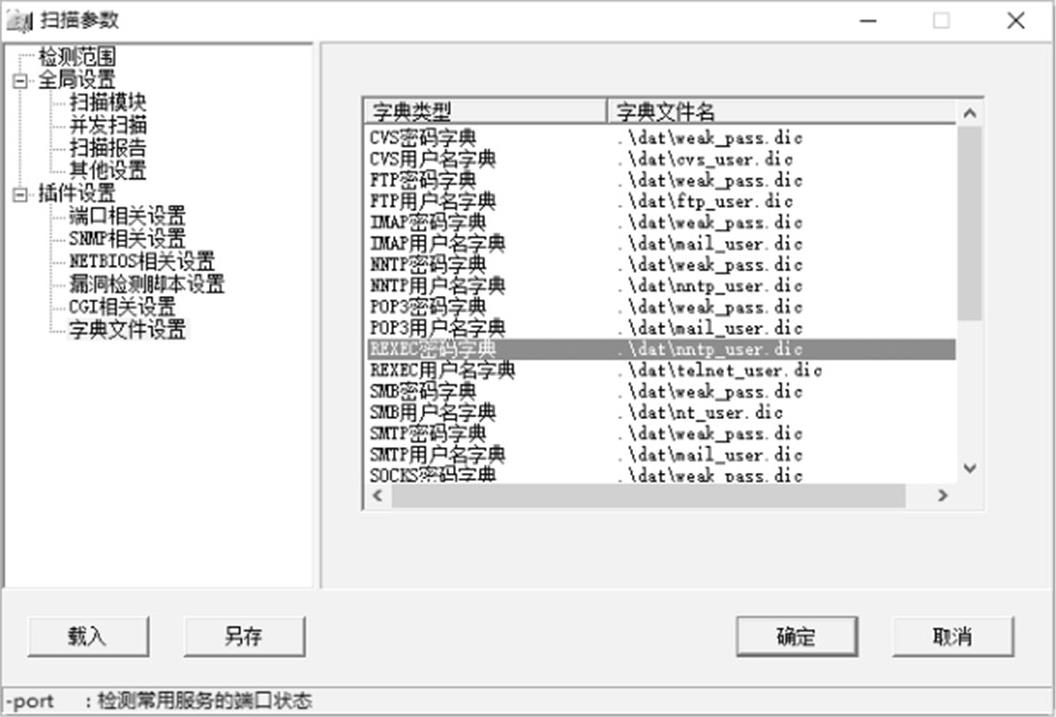This screenshot has height=717, width=1056.
Task: Click the vertical scrollbar thumb
Action: tap(970, 223)
